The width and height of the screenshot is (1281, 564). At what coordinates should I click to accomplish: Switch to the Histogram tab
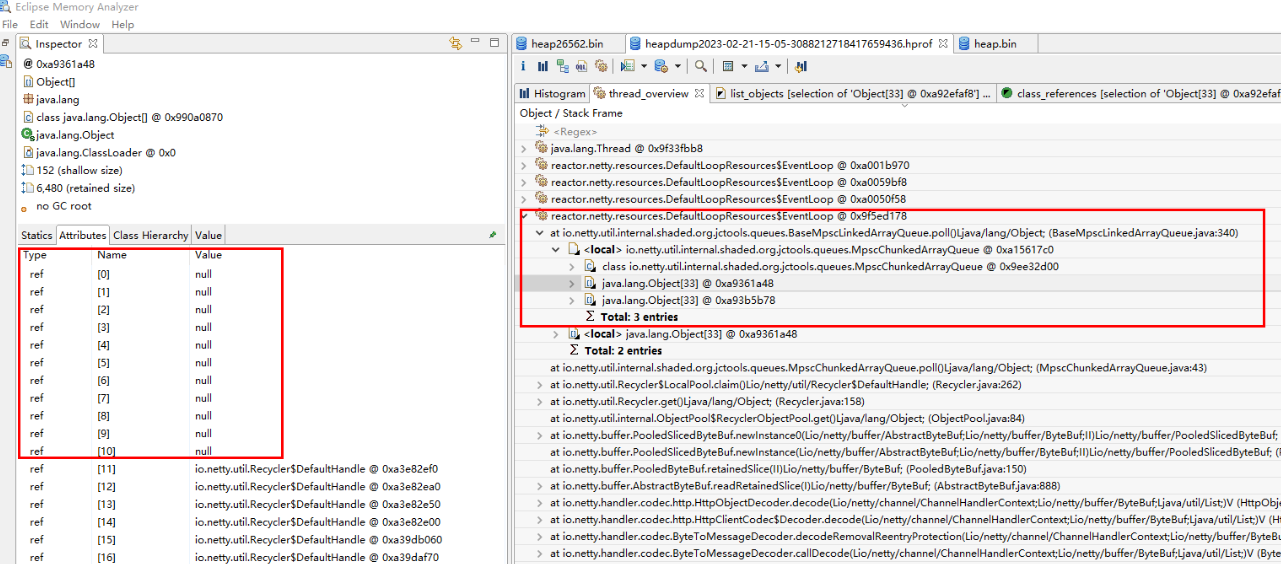pos(551,93)
